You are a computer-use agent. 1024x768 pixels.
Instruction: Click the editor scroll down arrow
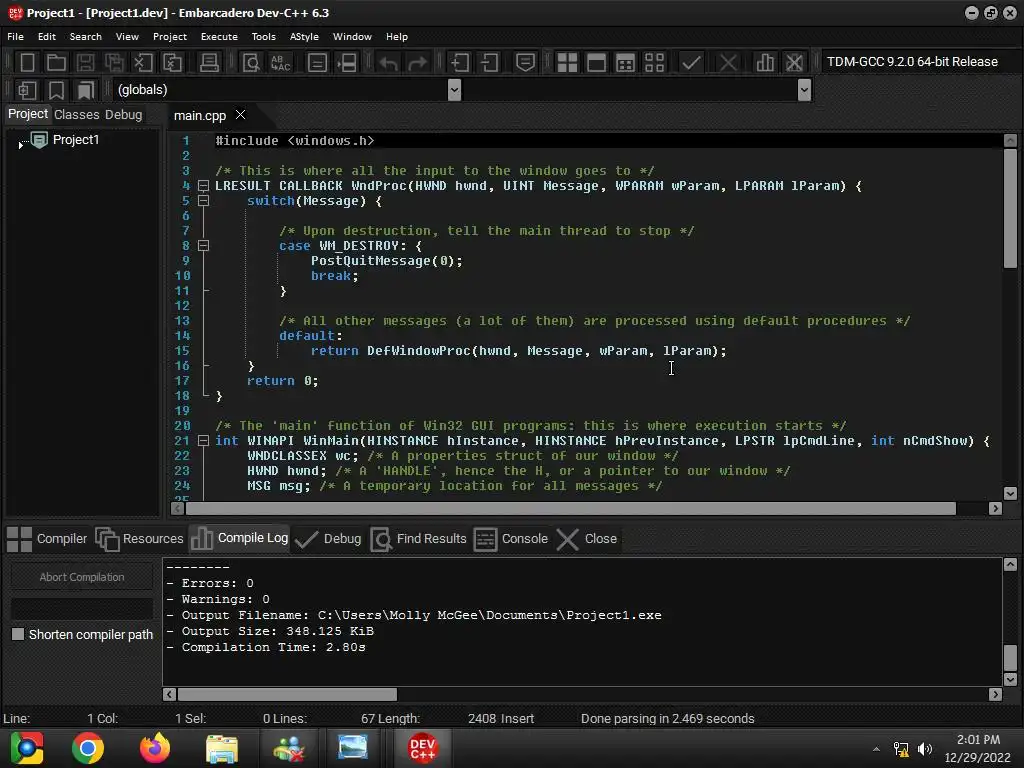click(1010, 494)
